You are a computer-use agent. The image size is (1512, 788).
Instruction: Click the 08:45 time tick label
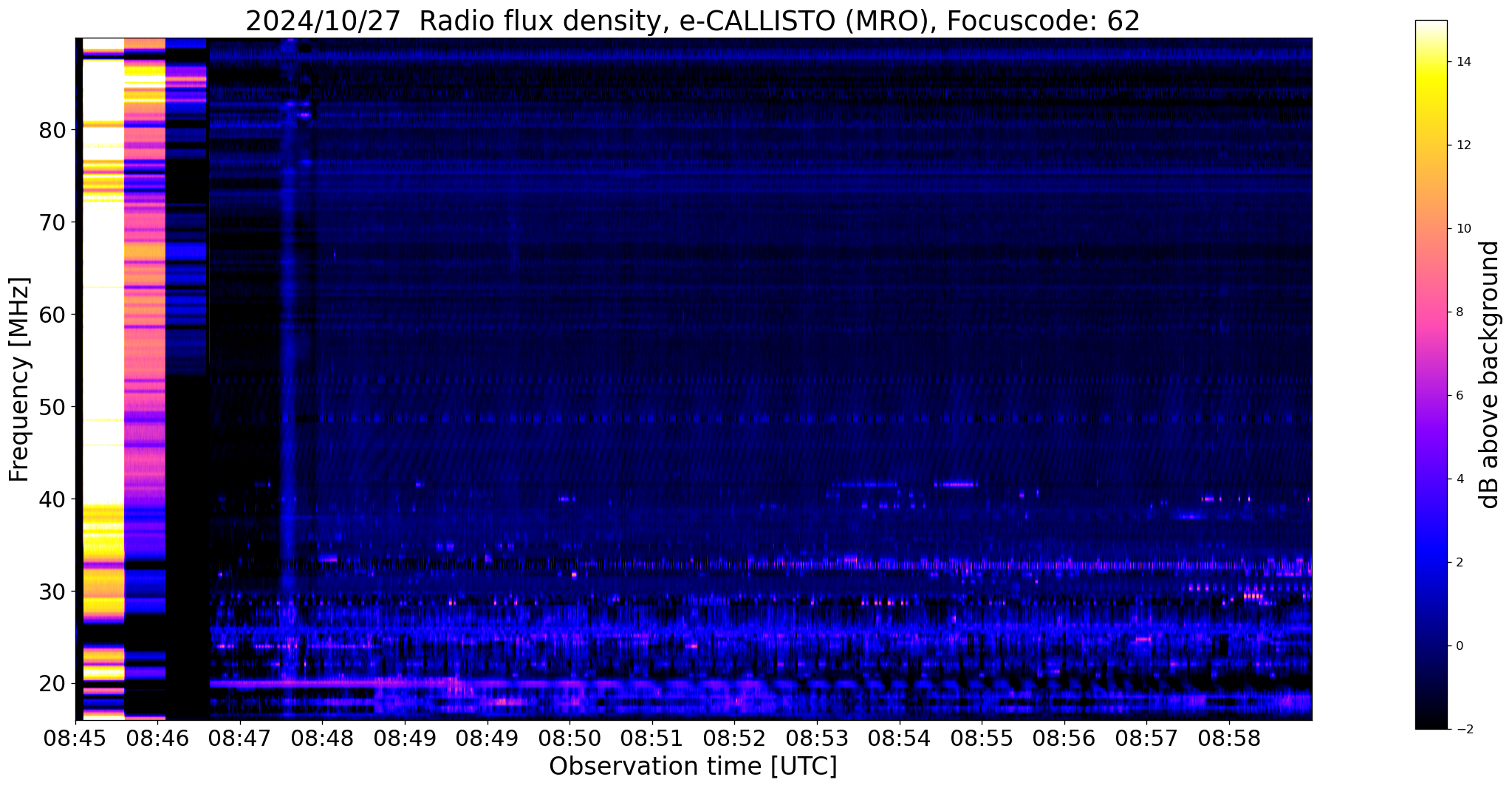pos(75,739)
